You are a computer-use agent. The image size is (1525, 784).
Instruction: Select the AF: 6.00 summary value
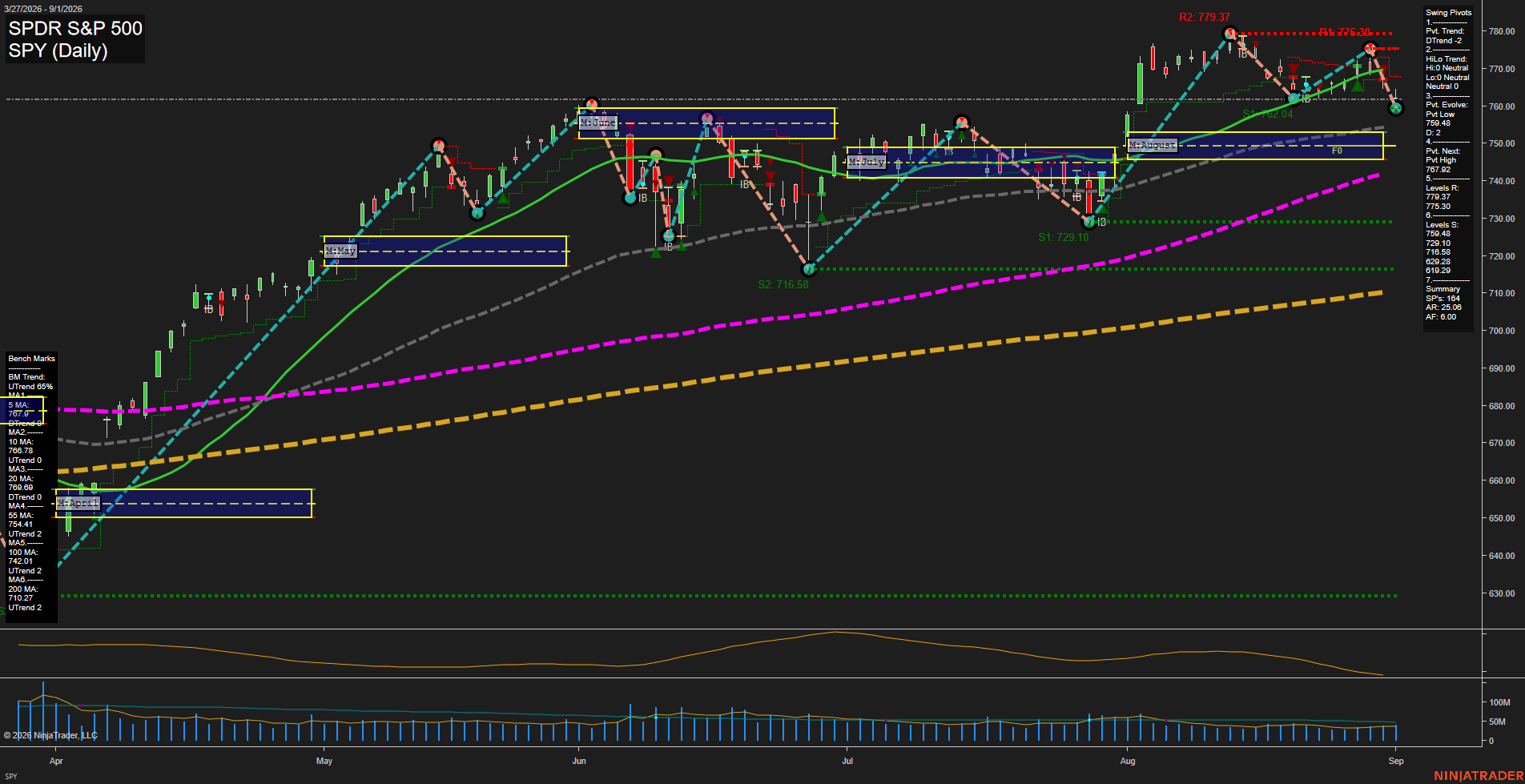[x=1441, y=317]
